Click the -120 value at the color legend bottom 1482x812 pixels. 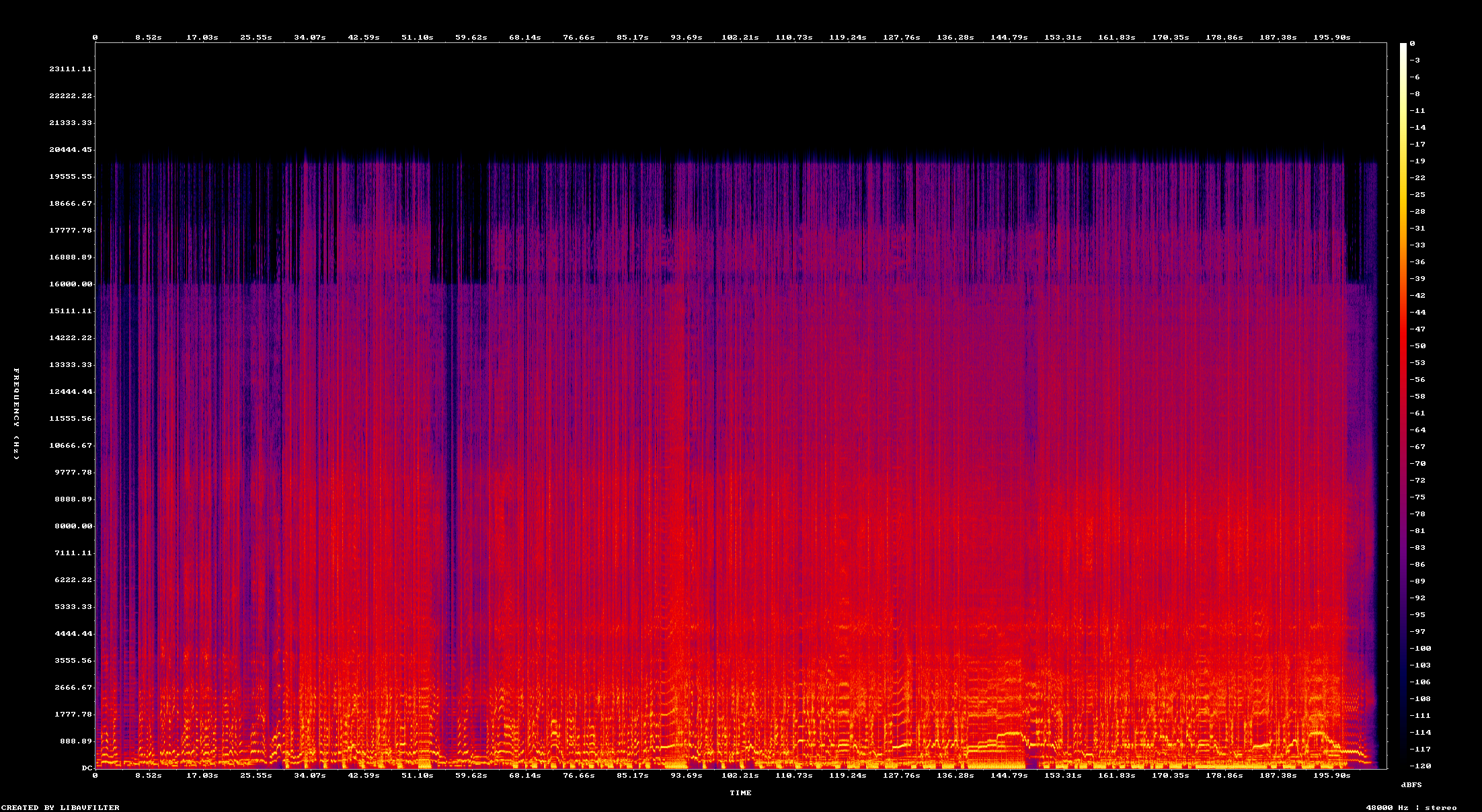point(1420,766)
